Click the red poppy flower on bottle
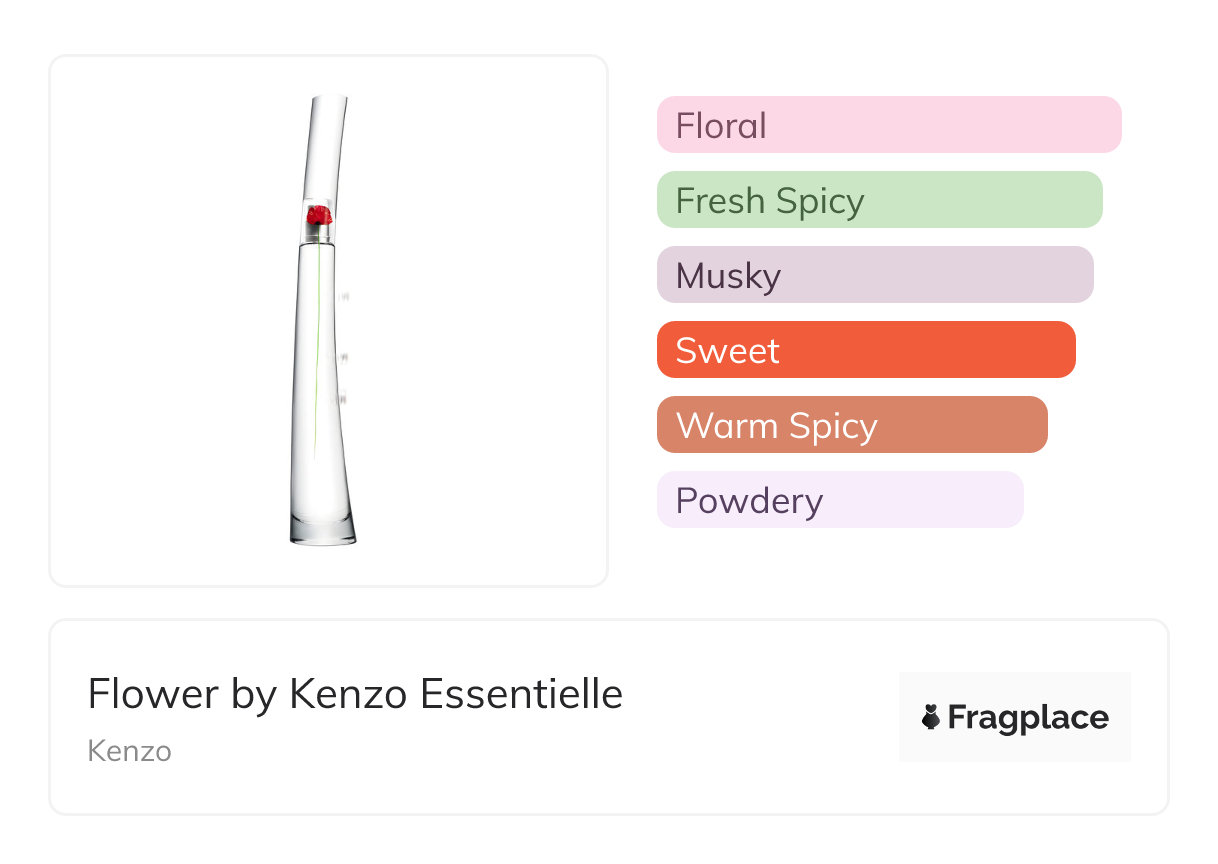Image resolution: width=1218 pixels, height=864 pixels. [x=319, y=215]
